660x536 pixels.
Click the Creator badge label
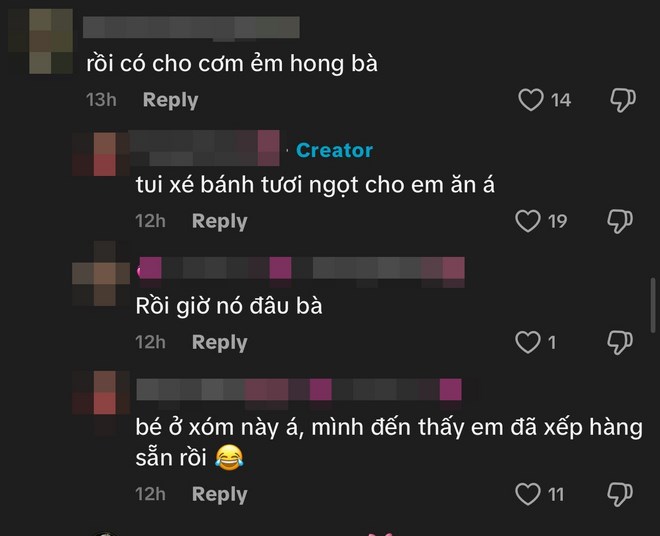pyautogui.click(x=334, y=150)
